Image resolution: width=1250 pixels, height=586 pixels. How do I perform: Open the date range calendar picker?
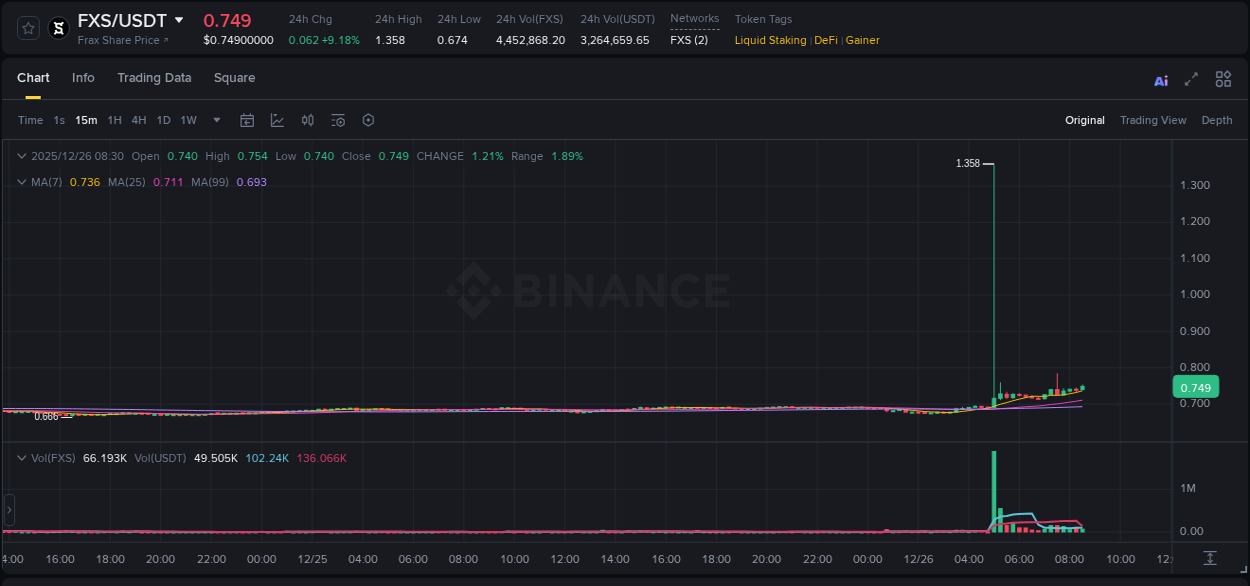[x=247, y=120]
